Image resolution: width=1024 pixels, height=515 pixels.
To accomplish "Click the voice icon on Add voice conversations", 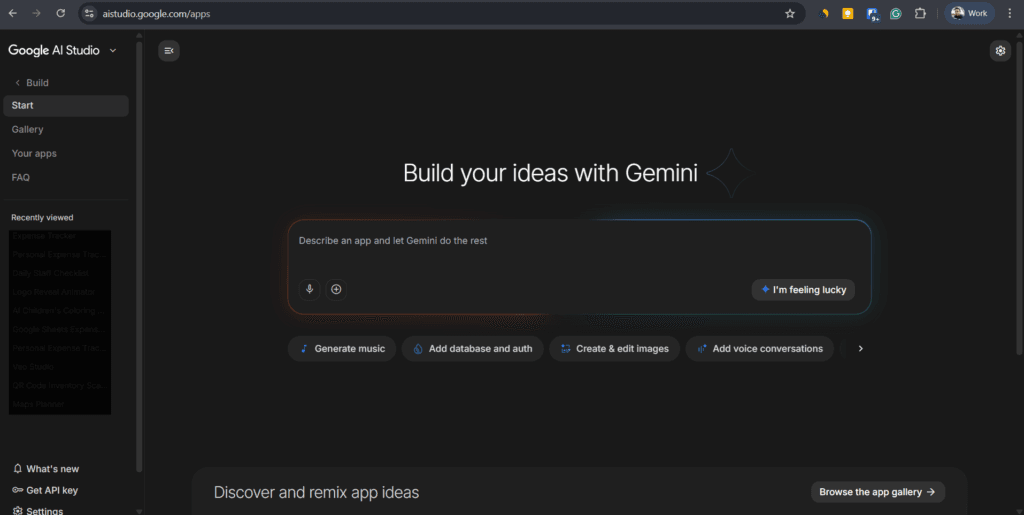I will 702,349.
